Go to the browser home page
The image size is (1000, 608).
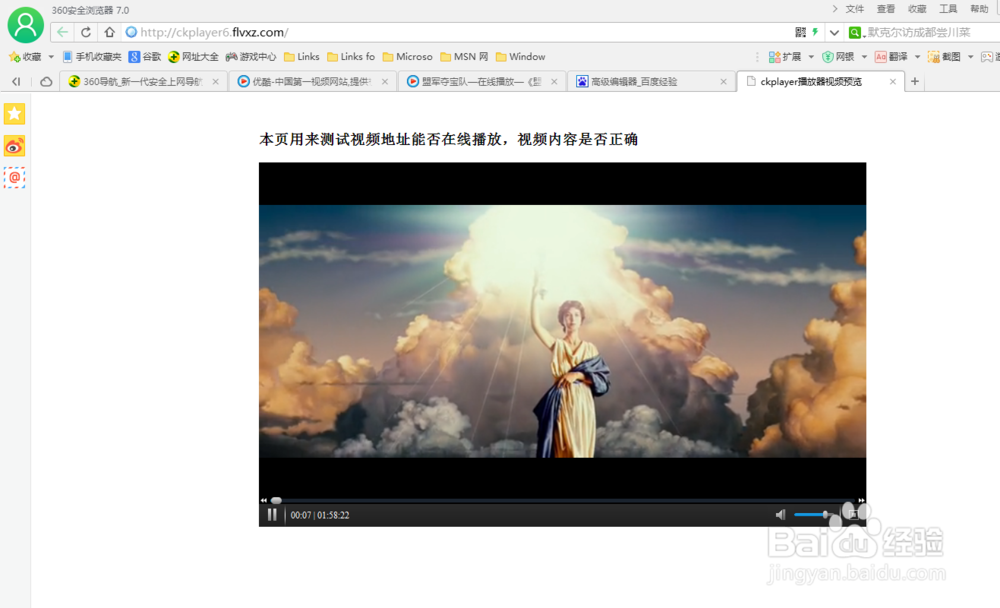click(x=110, y=32)
